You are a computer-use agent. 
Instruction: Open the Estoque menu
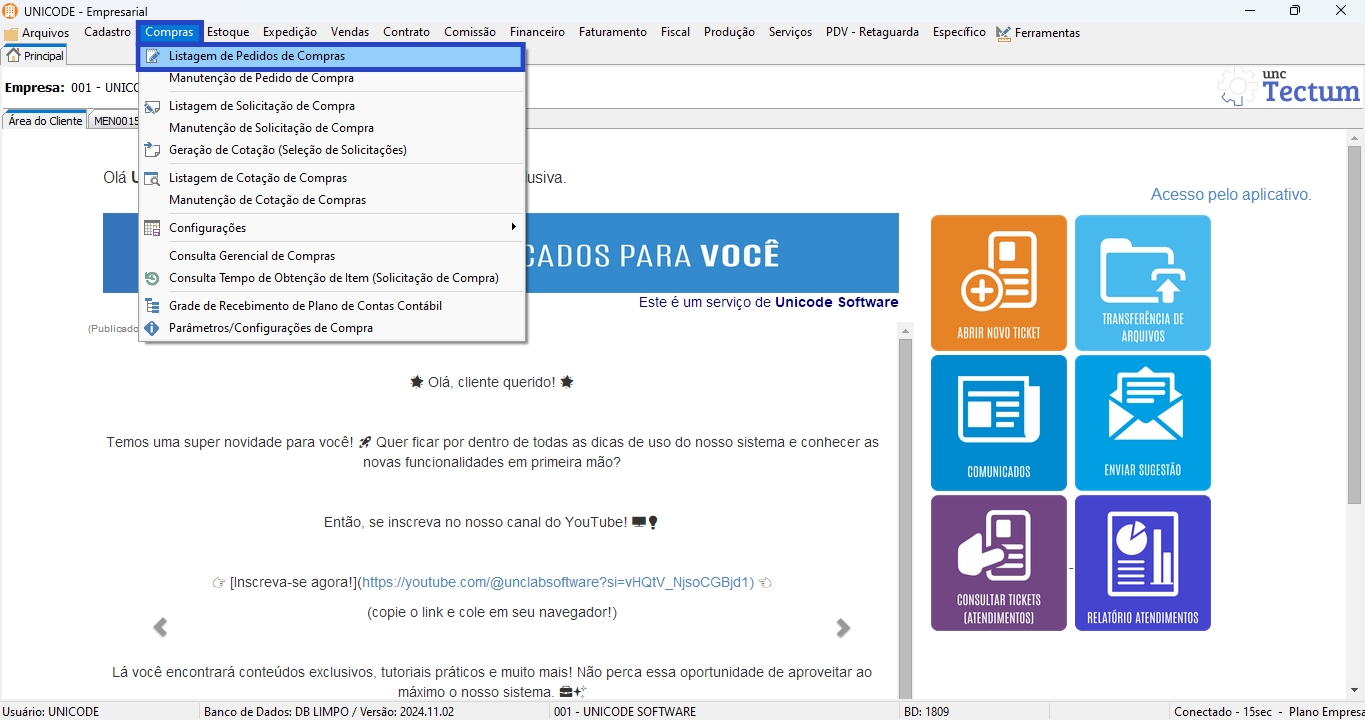coord(228,32)
